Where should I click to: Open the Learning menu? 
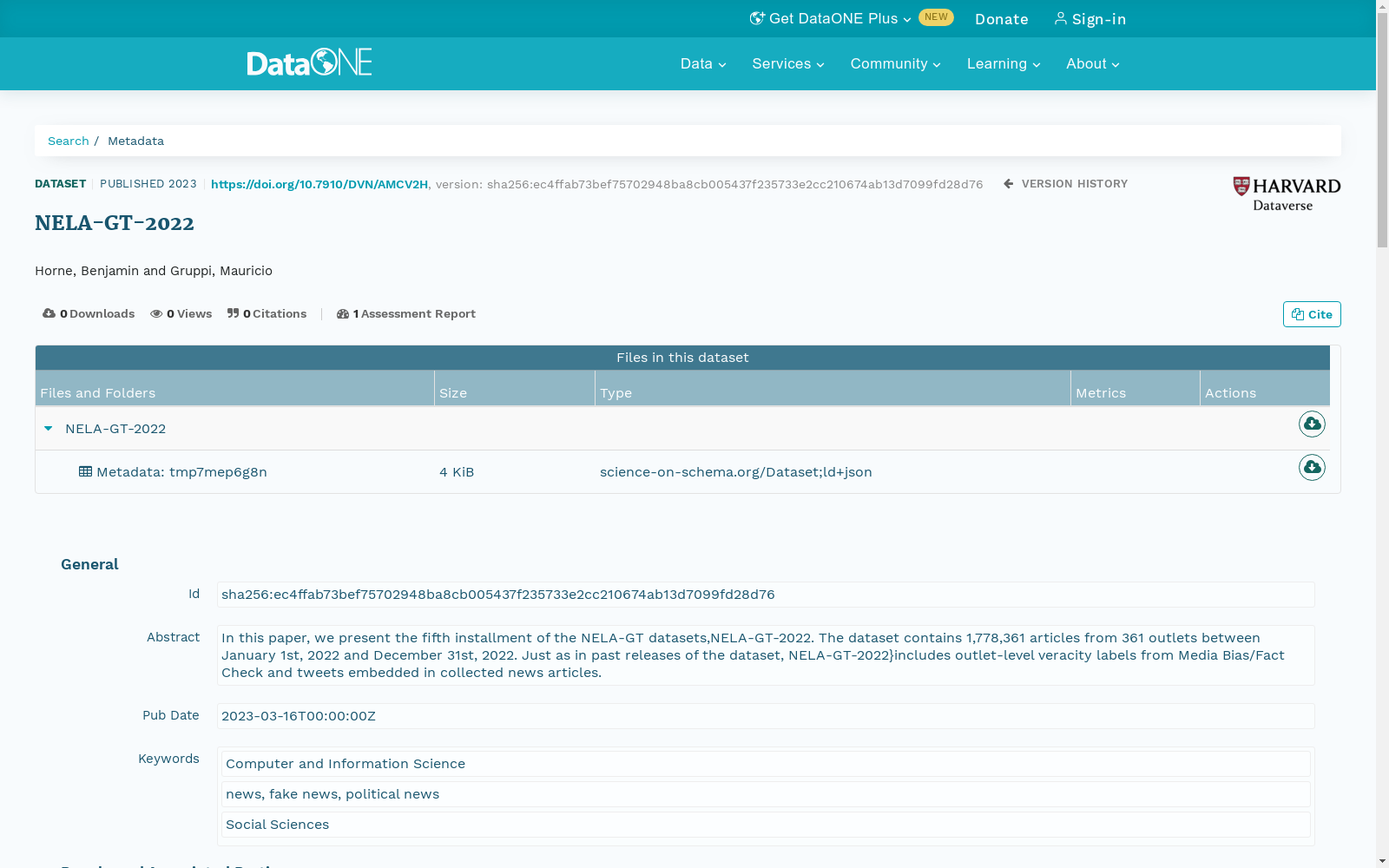click(x=1004, y=63)
